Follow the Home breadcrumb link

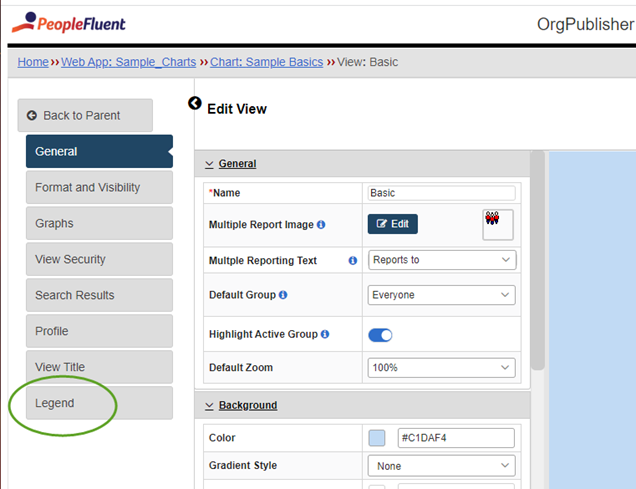33,62
